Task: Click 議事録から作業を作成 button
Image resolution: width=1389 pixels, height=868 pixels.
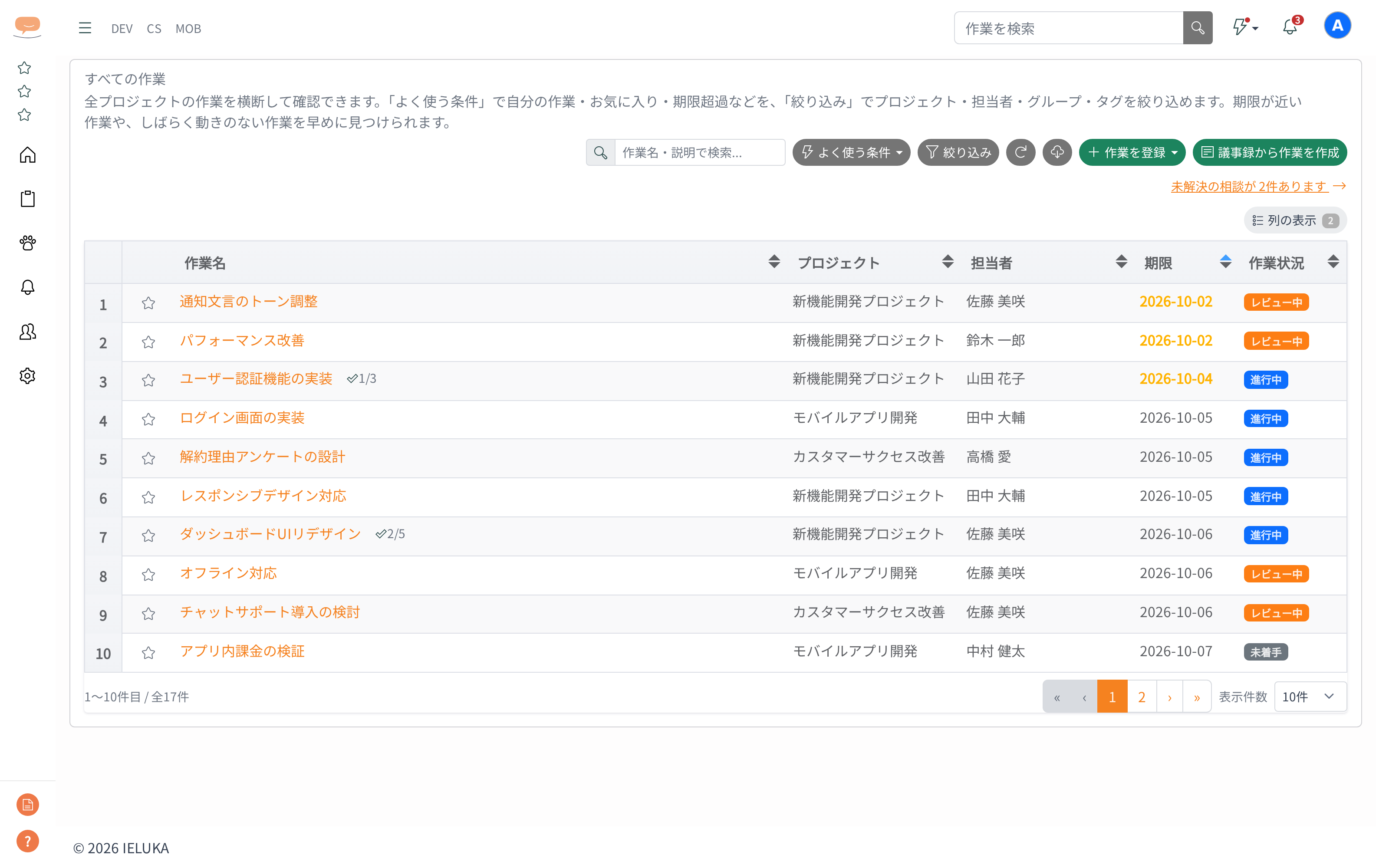Action: click(1270, 152)
